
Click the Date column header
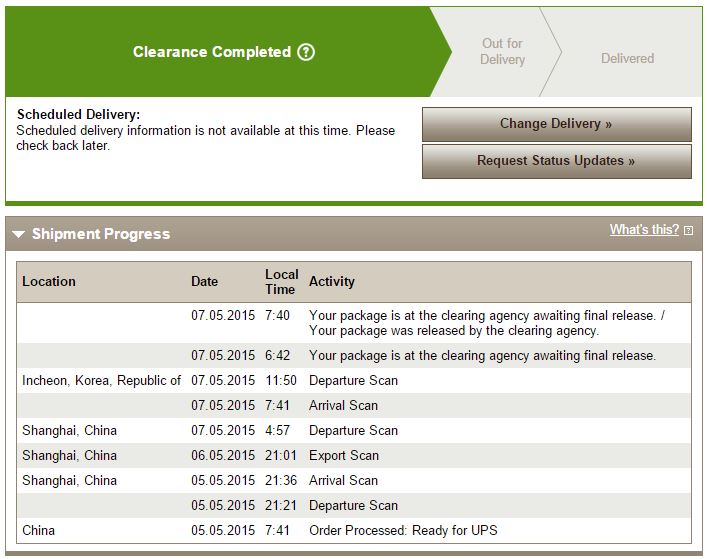[204, 281]
